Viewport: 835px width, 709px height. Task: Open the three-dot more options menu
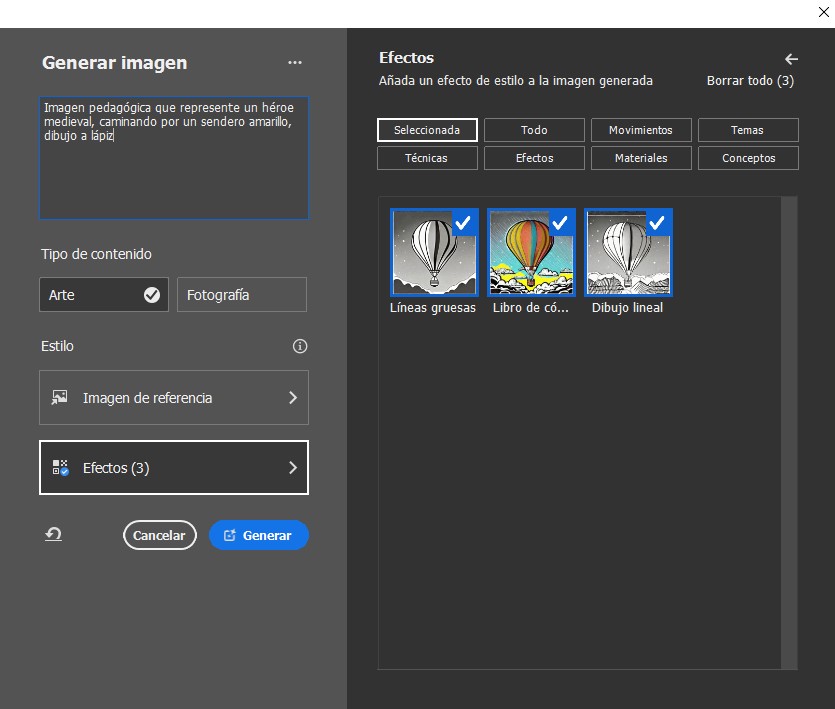(x=294, y=63)
